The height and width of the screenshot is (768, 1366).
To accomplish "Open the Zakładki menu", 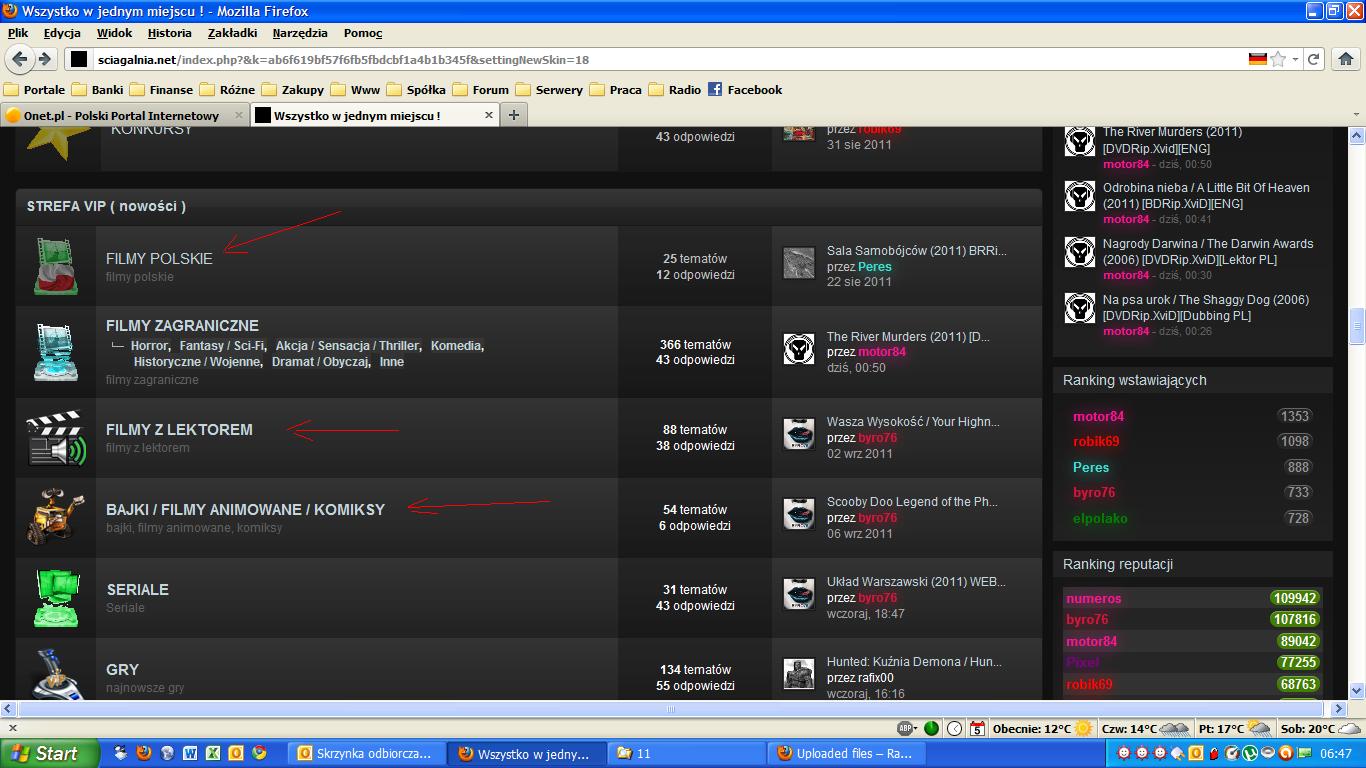I will coord(232,33).
